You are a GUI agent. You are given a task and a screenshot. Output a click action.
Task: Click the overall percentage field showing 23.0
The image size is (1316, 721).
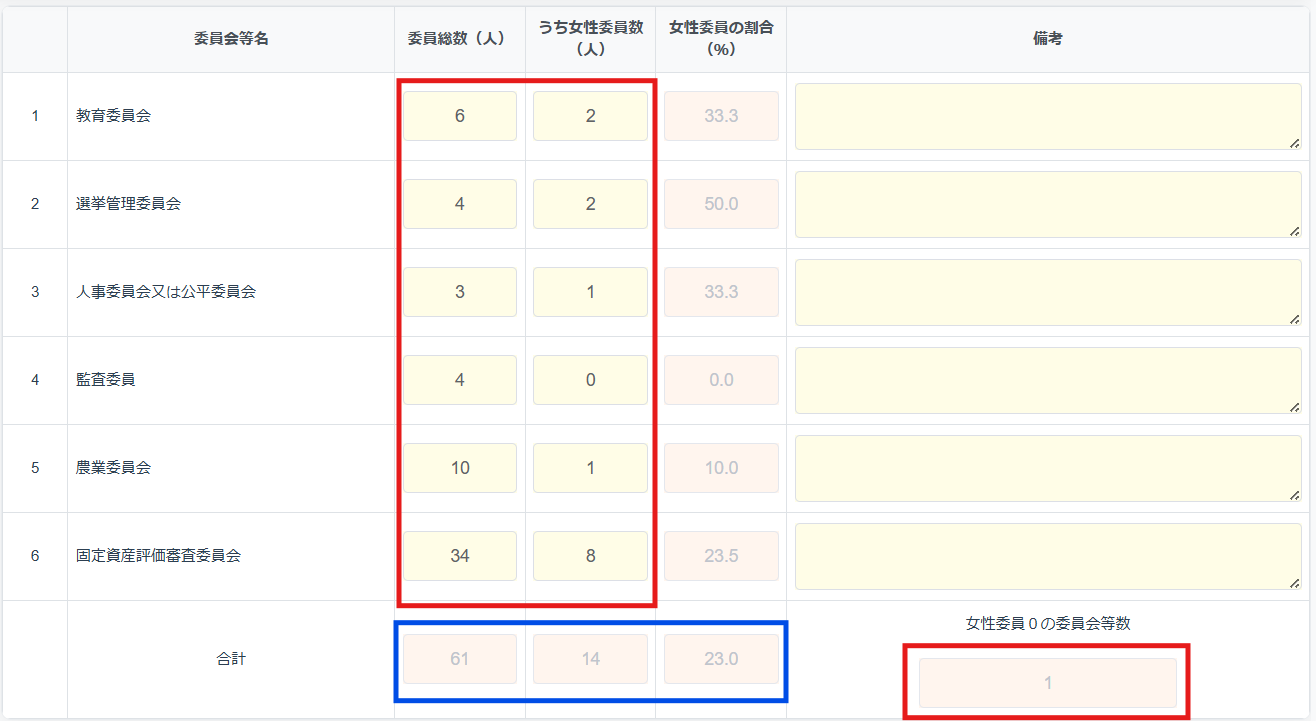pos(721,660)
